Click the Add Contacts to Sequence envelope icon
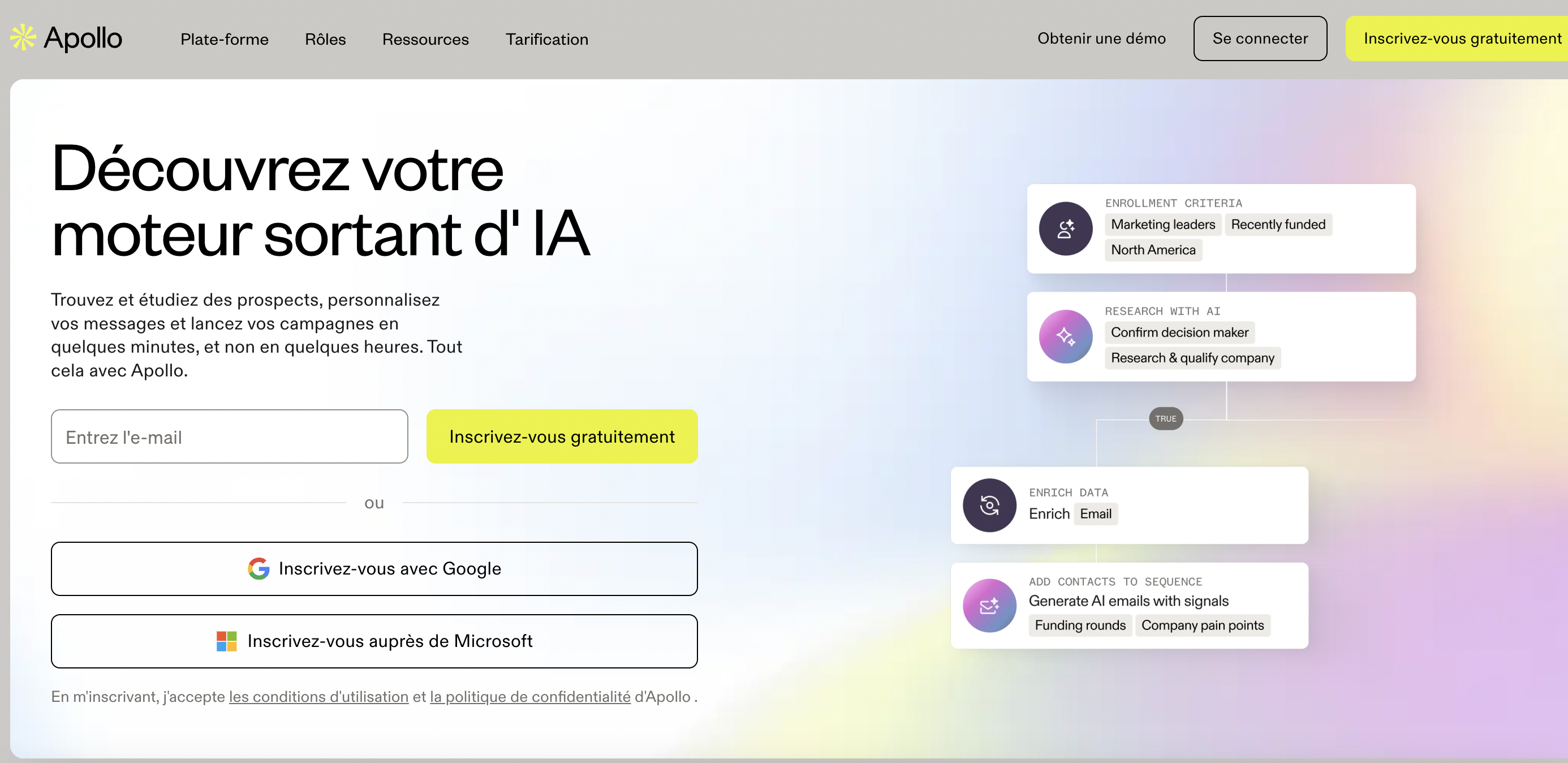 coord(989,605)
